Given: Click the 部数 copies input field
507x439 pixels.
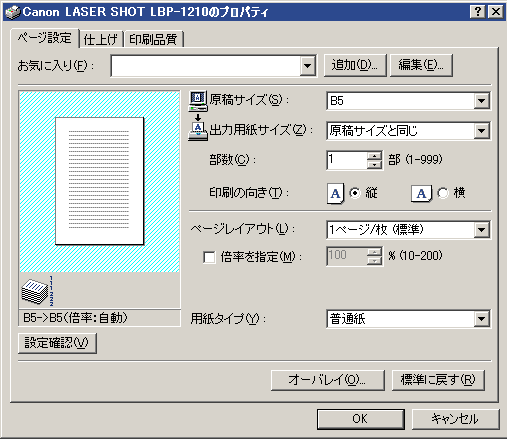Looking at the screenshot, I should point(347,160).
